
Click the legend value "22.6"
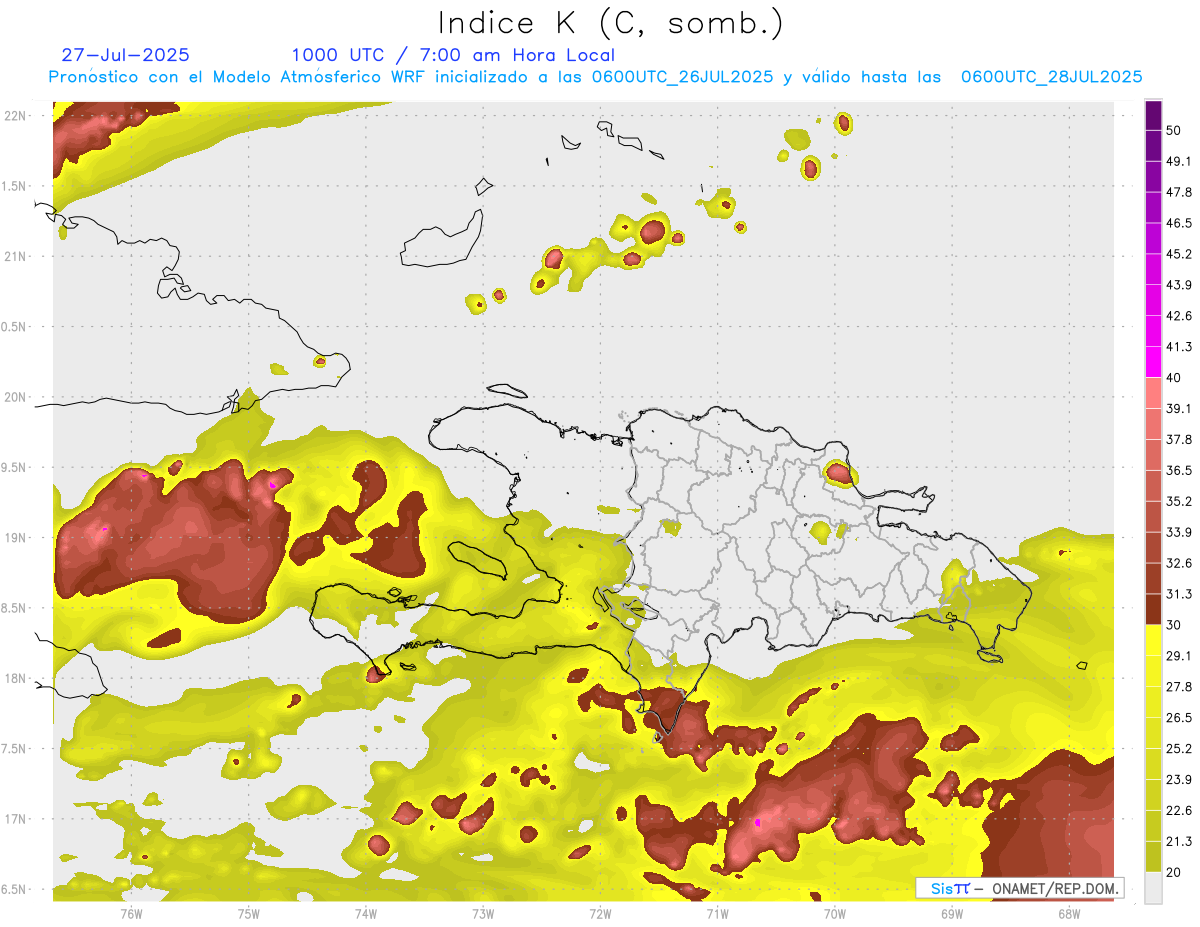(1179, 810)
